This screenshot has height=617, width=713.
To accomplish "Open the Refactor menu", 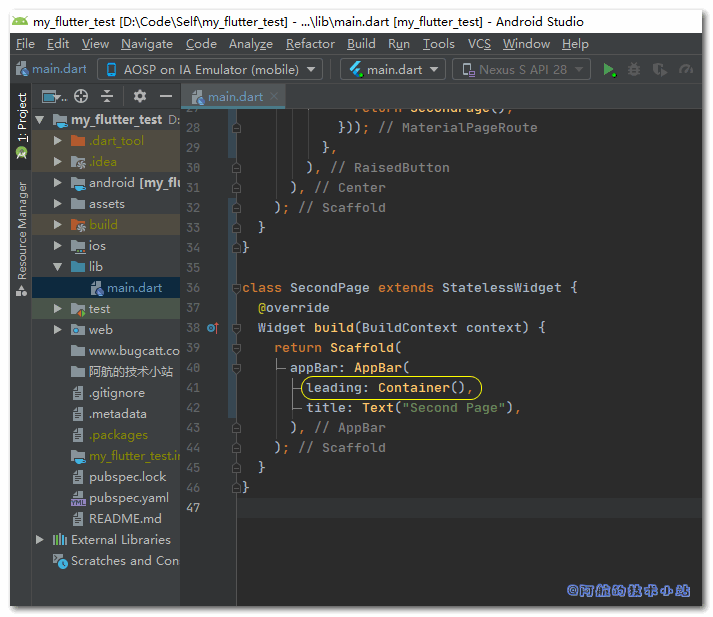I will 310,44.
